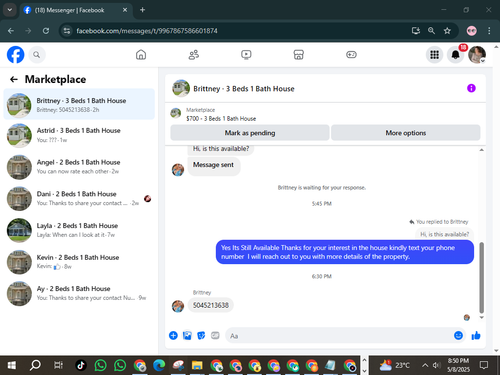Click the message bubble 5045213638

211,305
